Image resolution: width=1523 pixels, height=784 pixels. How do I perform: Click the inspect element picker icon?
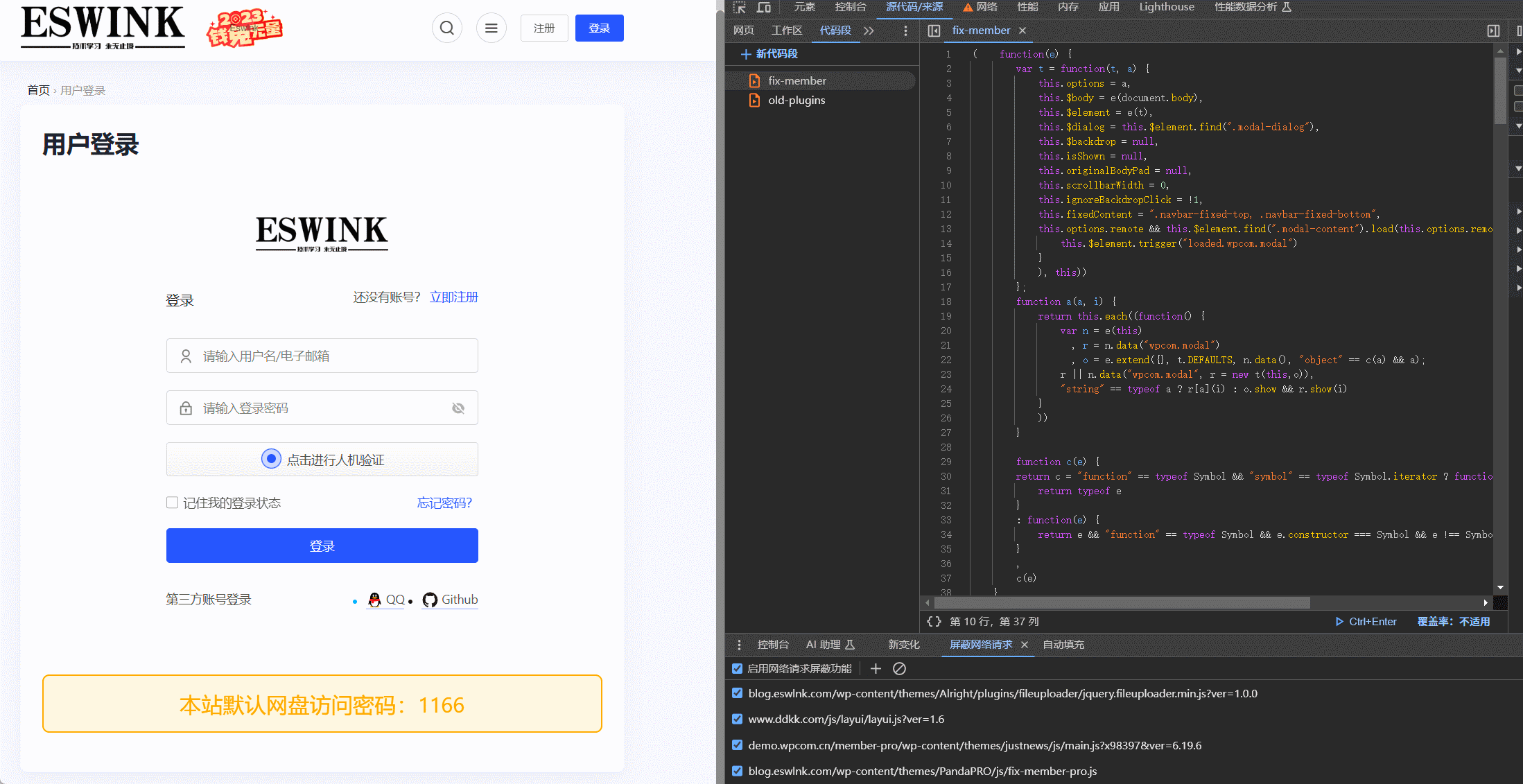click(x=739, y=7)
